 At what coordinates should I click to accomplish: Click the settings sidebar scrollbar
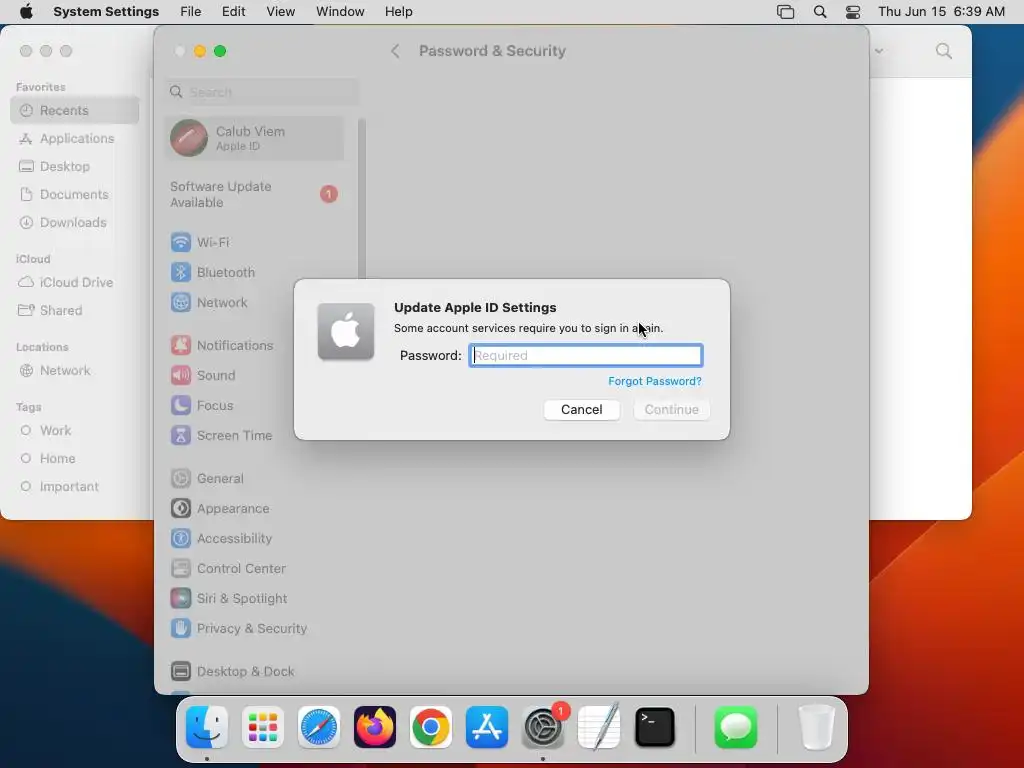pyautogui.click(x=362, y=199)
